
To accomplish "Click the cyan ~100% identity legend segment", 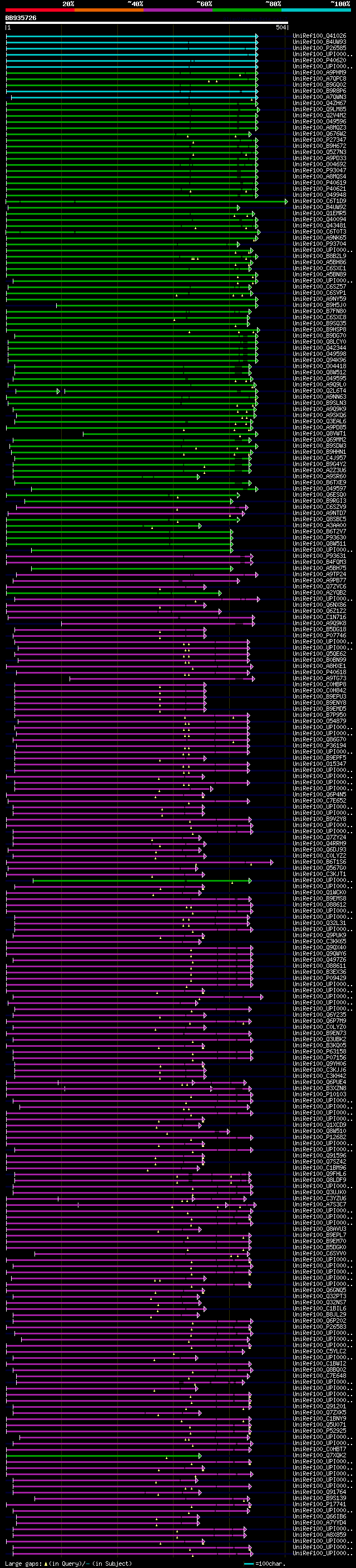I will coord(316,10).
